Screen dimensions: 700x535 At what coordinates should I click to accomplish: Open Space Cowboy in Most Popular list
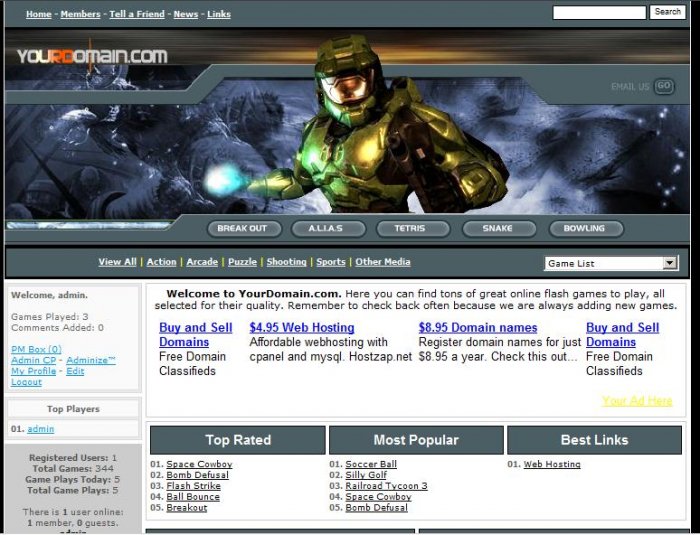(x=378, y=497)
